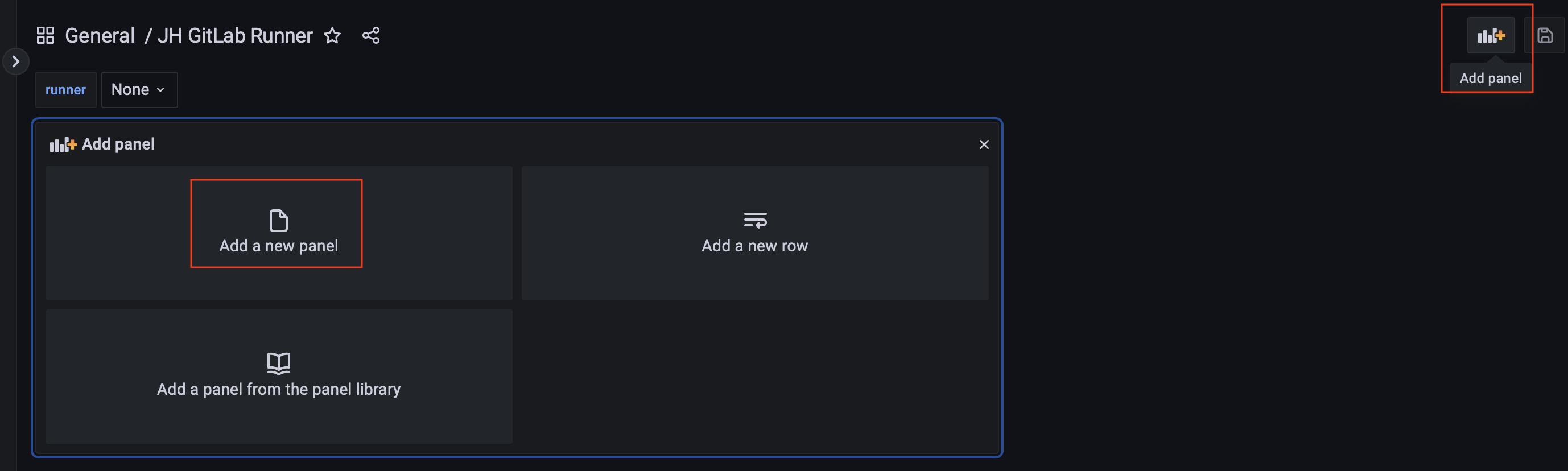Click the Add panel header icon
Image resolution: width=1568 pixels, height=471 pixels.
click(63, 144)
